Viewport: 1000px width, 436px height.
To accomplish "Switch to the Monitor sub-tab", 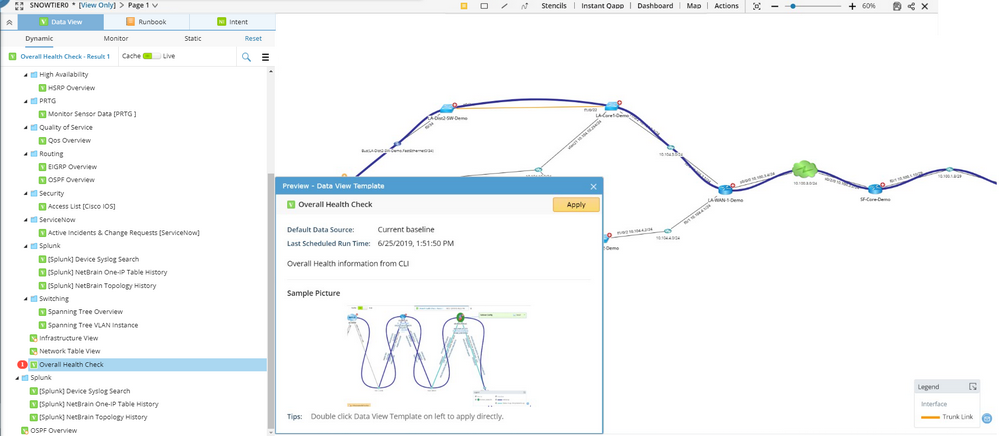I will tap(116, 38).
